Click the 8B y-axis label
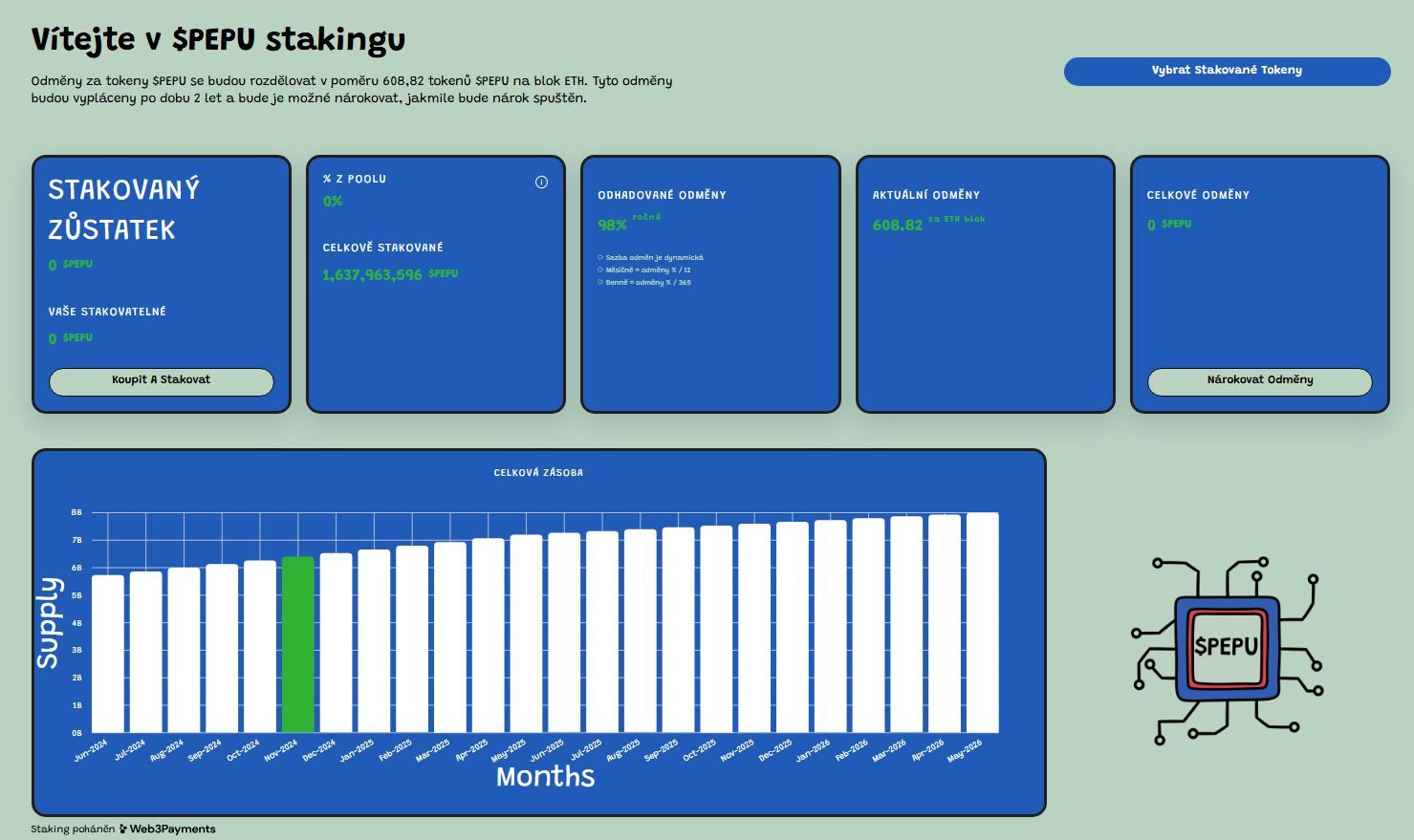Viewport: 1414px width, 840px height. 76,513
